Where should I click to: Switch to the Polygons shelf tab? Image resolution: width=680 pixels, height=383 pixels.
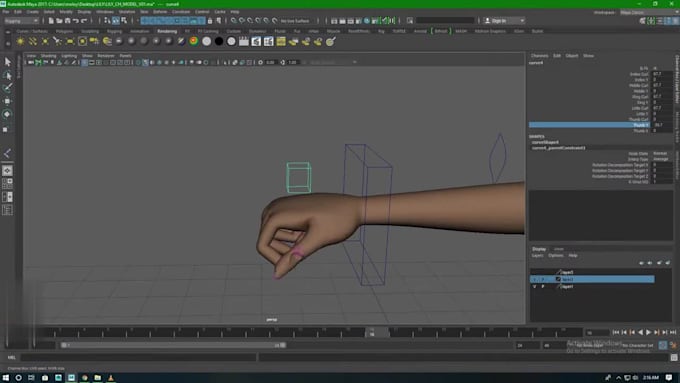64,31
